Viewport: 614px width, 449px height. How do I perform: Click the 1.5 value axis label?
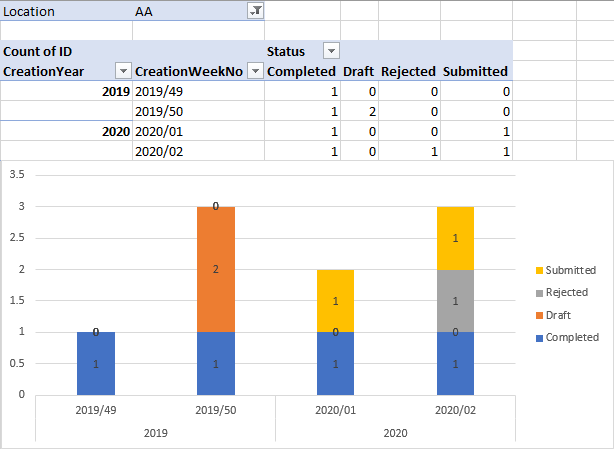pyautogui.click(x=17, y=300)
